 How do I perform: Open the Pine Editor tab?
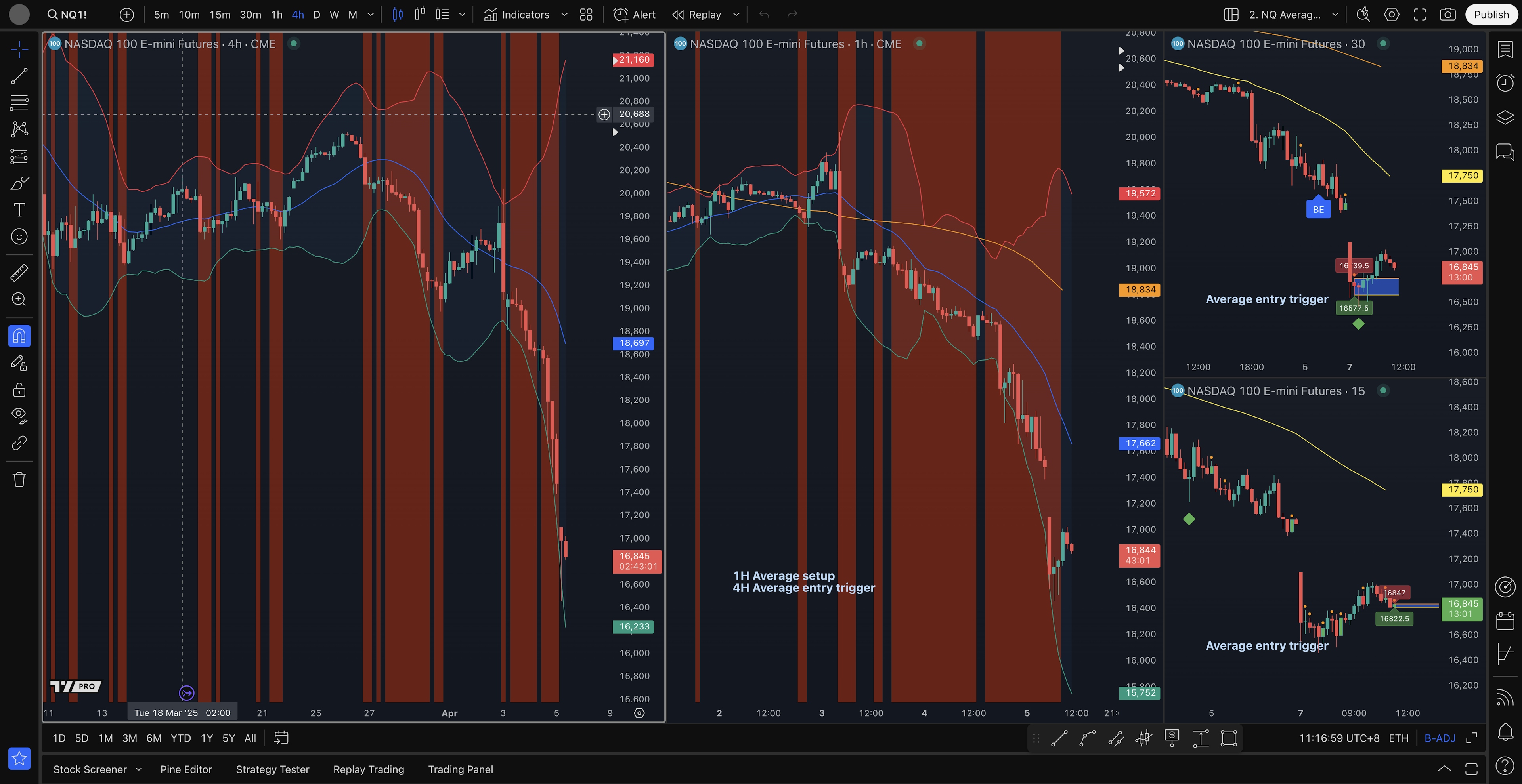[185, 769]
